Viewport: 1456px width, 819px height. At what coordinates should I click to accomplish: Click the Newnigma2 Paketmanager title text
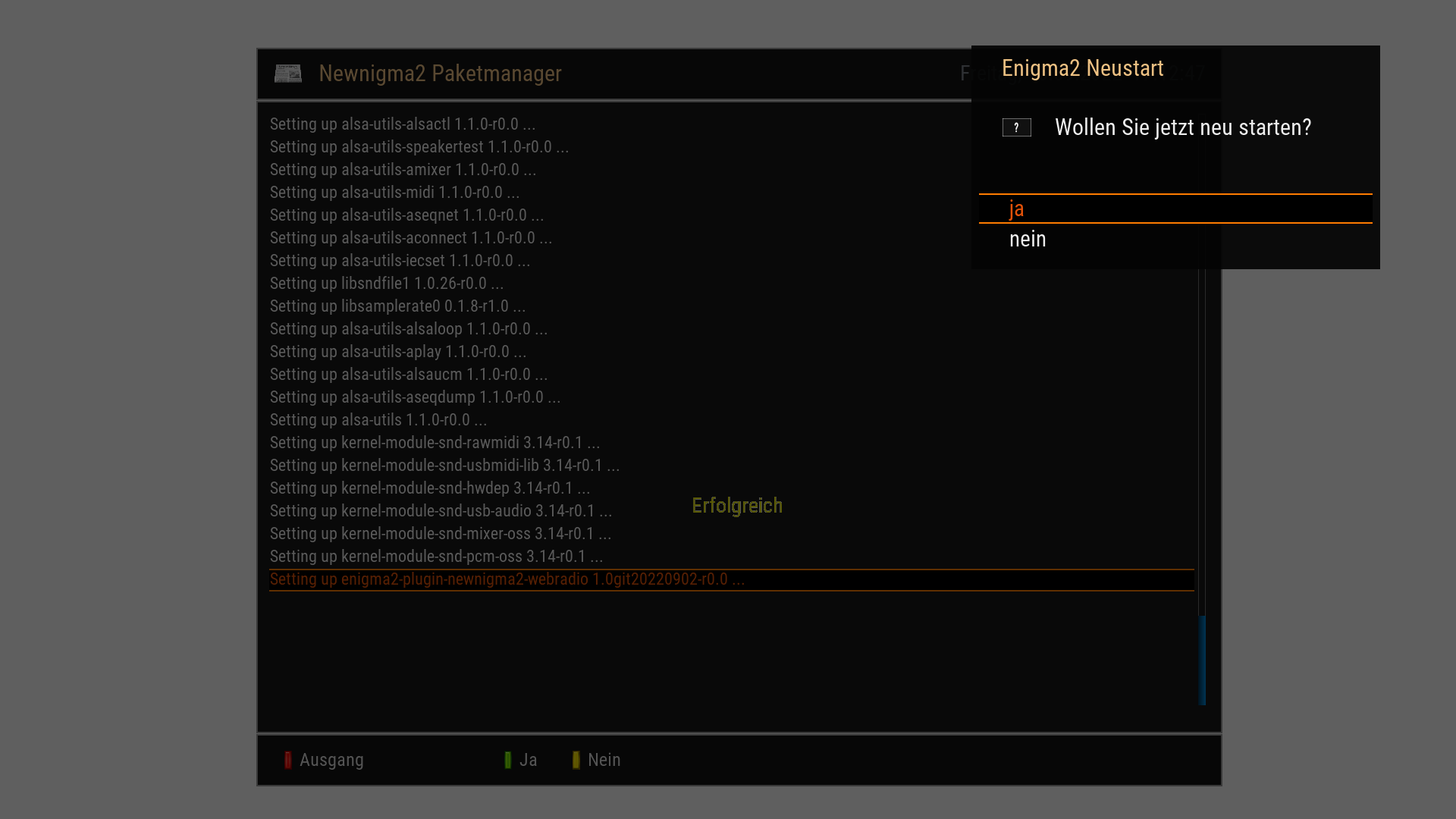440,74
